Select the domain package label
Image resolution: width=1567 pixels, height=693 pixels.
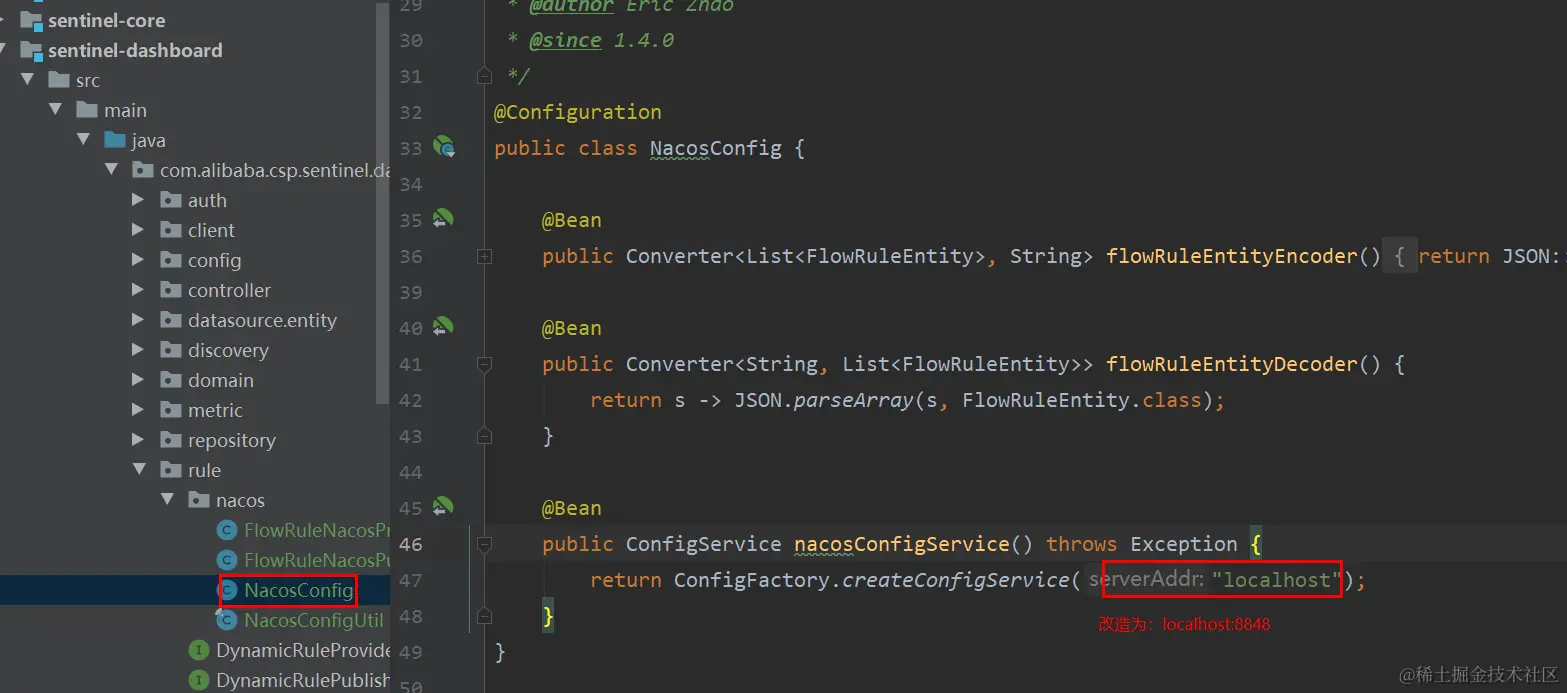(221, 380)
